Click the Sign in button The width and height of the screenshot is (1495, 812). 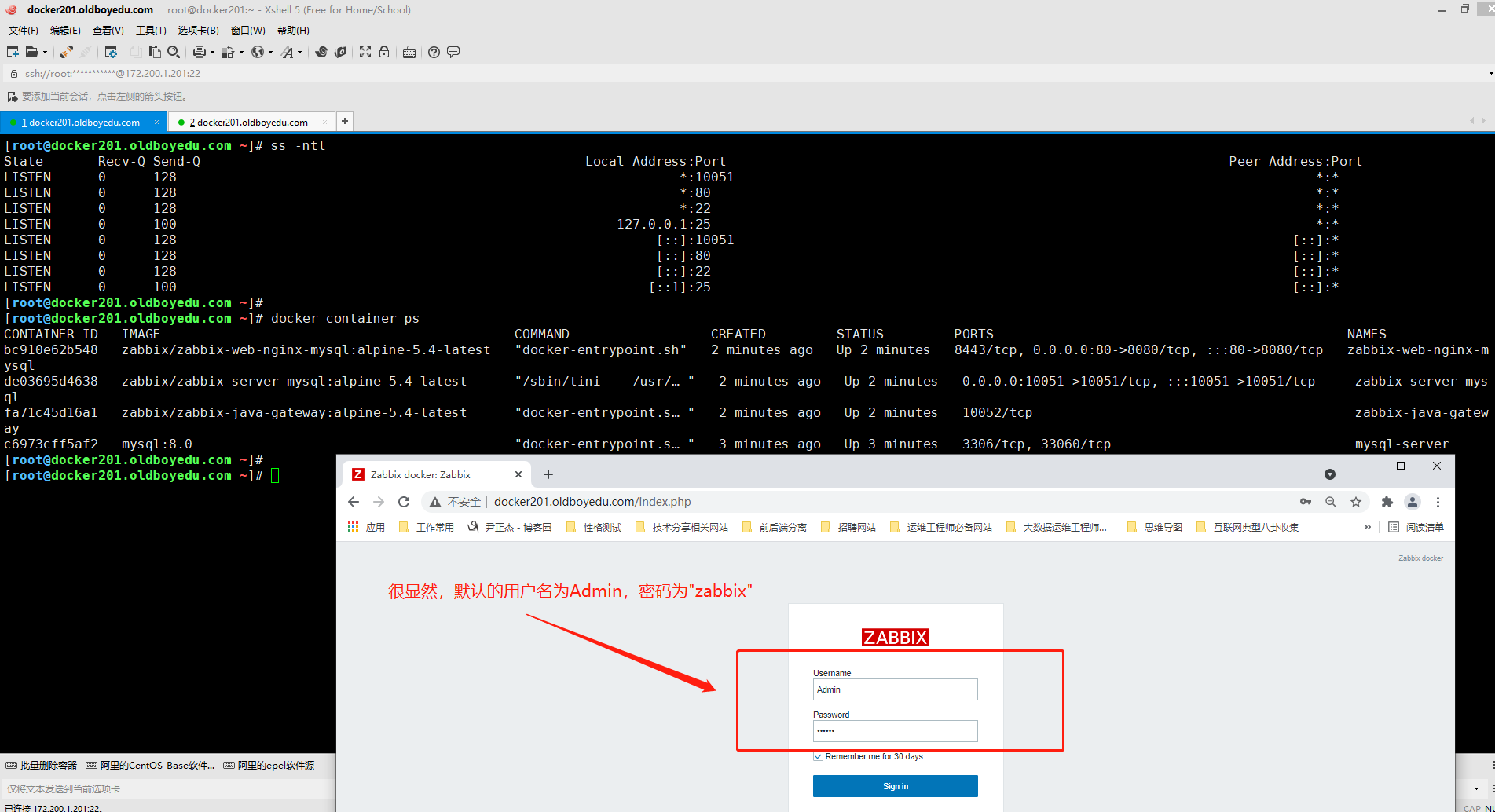pyautogui.click(x=895, y=786)
